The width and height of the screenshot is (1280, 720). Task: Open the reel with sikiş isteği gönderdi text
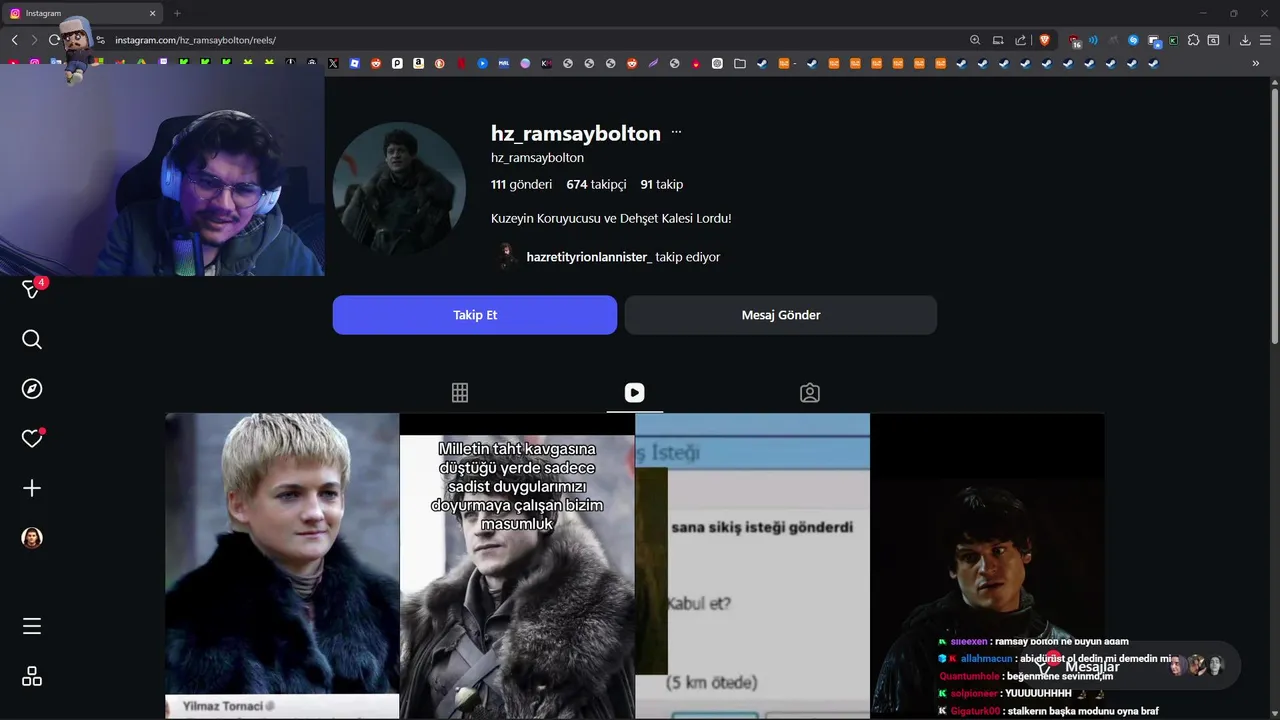pos(752,566)
